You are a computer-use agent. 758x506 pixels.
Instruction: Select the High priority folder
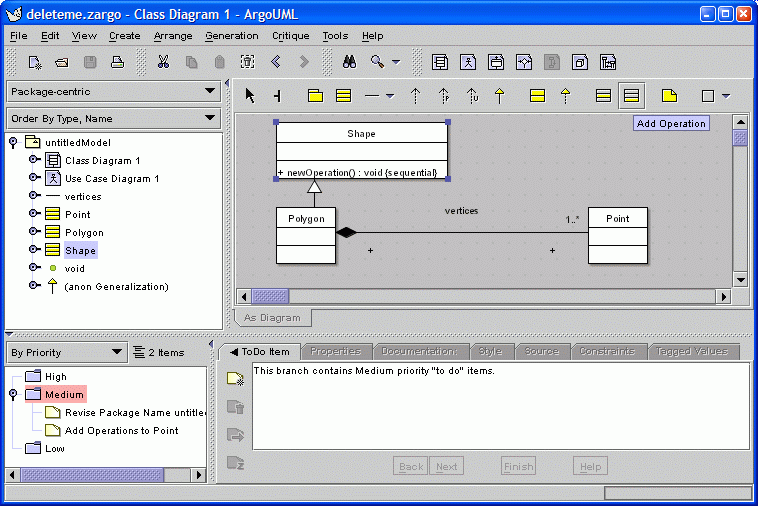pyautogui.click(x=56, y=376)
